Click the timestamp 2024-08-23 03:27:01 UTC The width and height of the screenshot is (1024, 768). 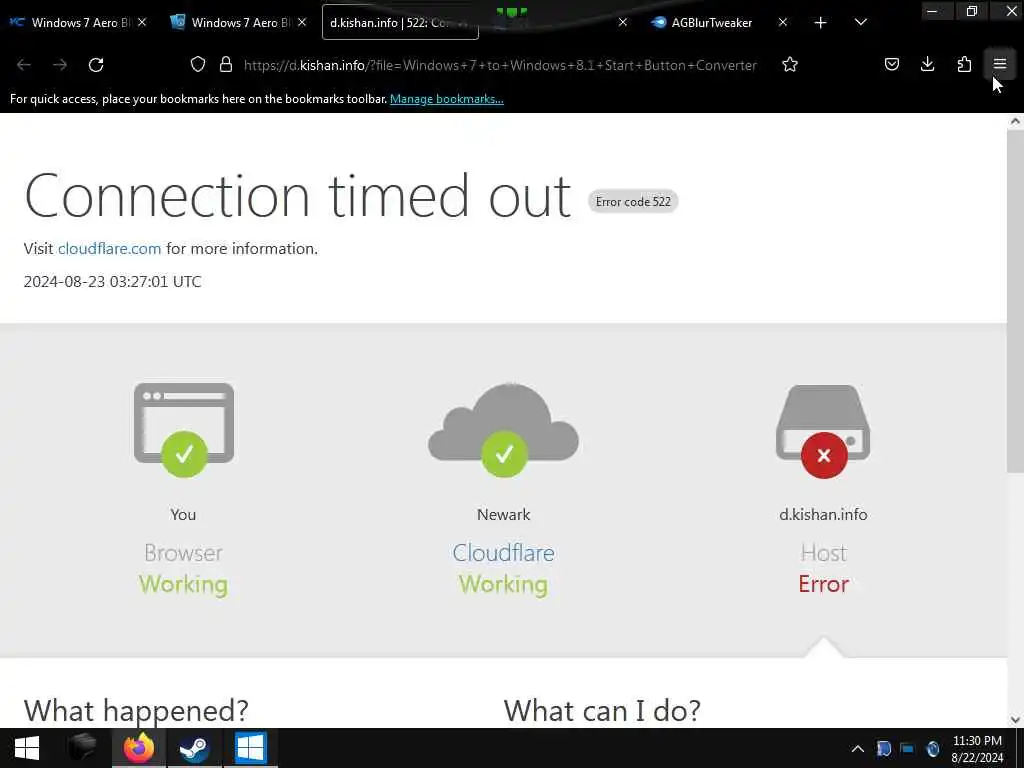point(112,281)
